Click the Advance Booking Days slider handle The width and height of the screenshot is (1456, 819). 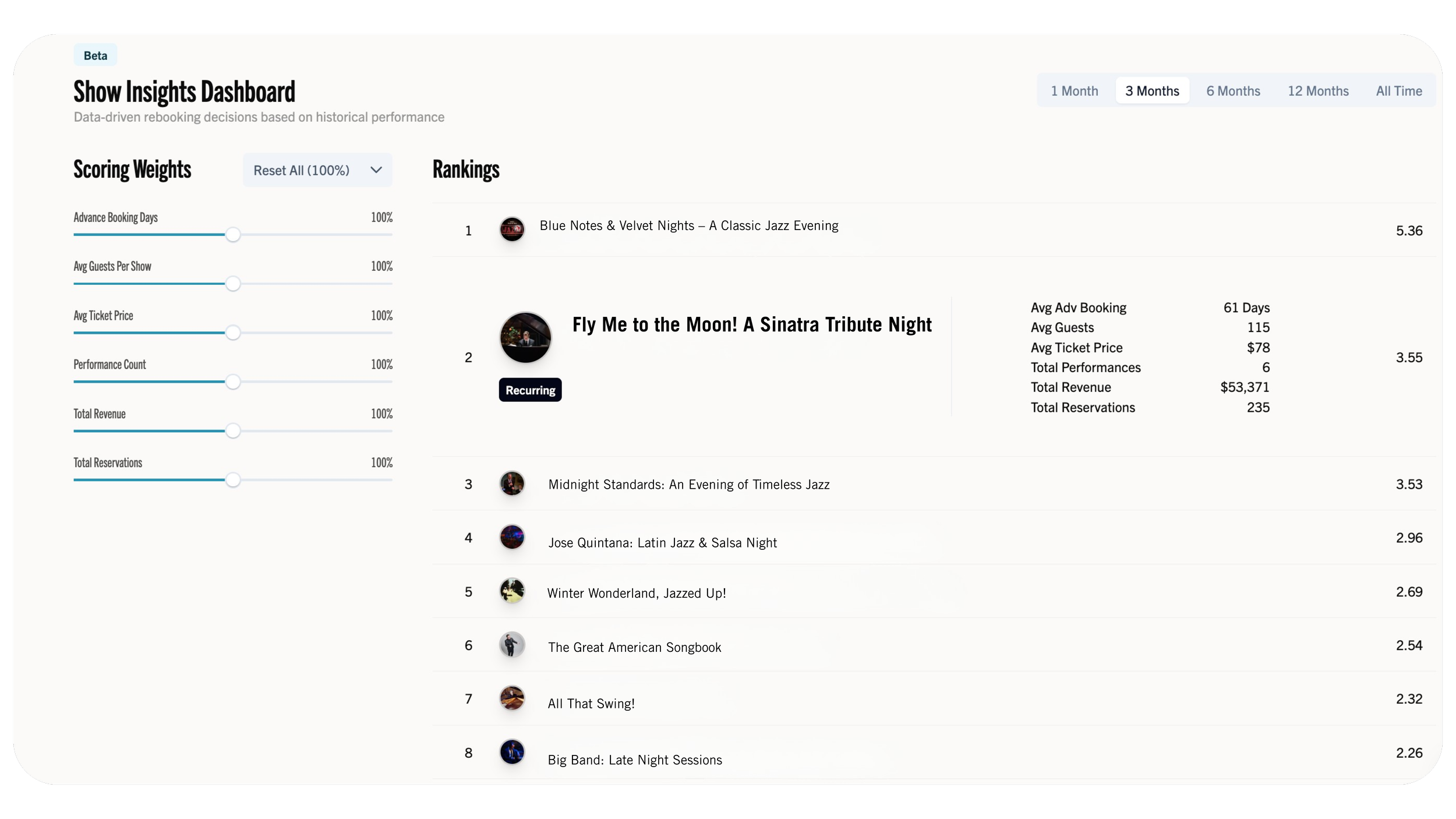(x=233, y=235)
